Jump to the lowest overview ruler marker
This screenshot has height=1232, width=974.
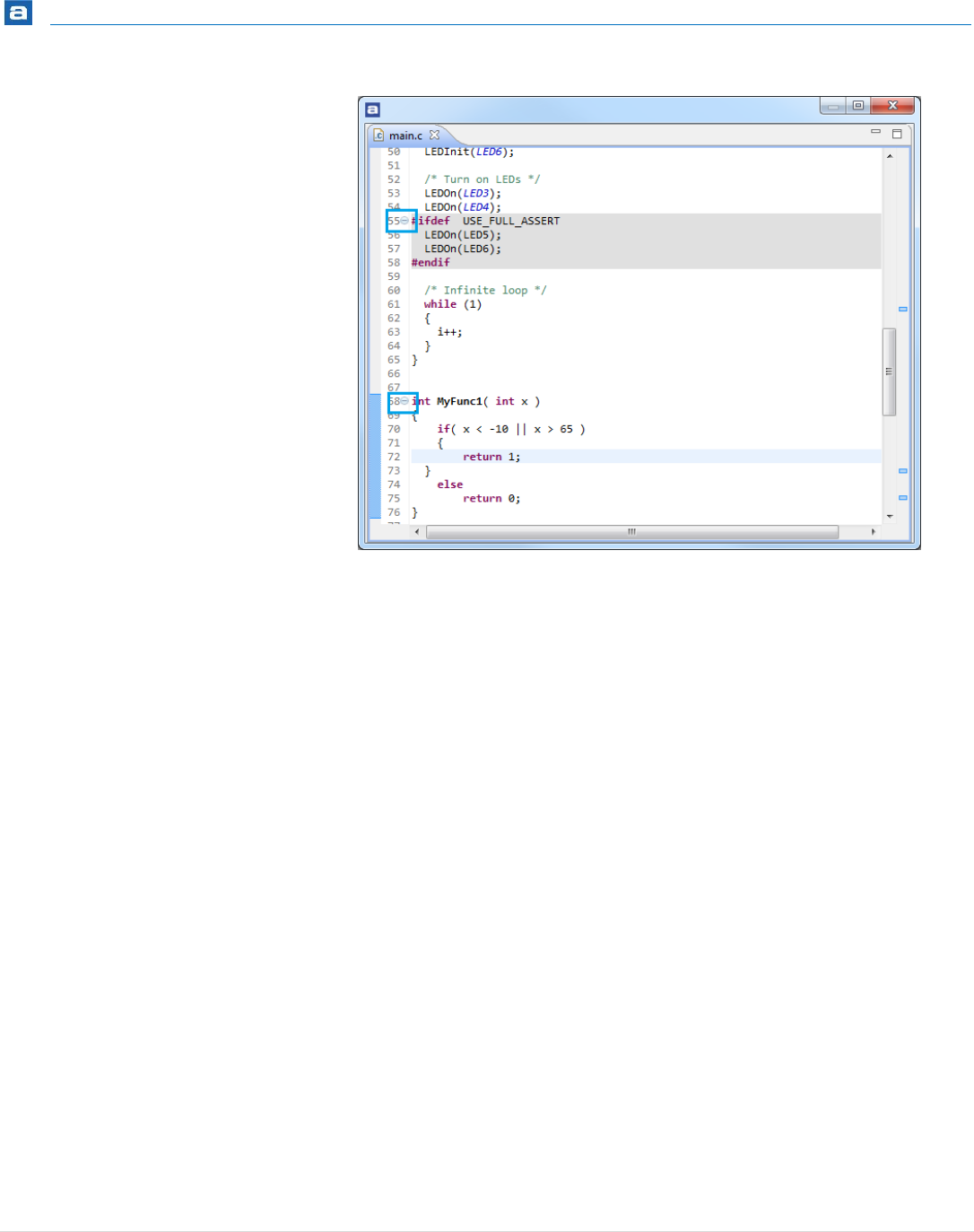903,497
